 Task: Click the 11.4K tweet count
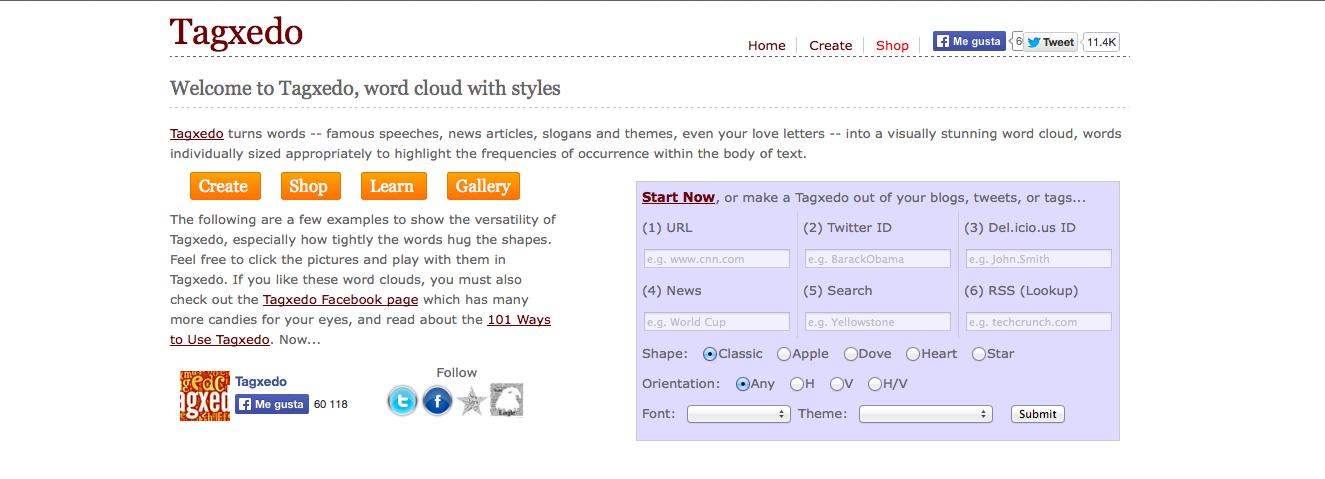(1101, 42)
